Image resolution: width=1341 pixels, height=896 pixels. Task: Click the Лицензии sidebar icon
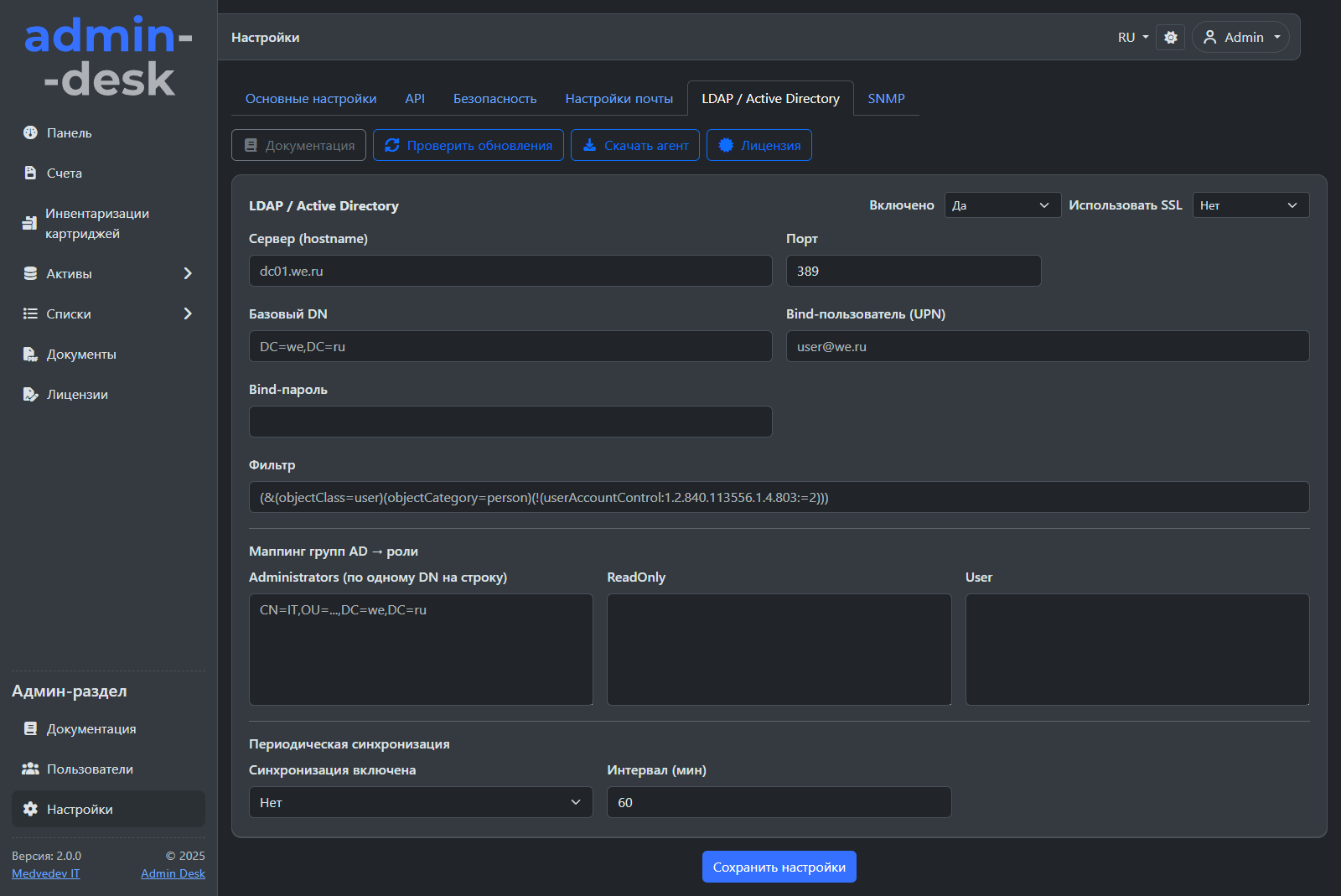tap(30, 394)
